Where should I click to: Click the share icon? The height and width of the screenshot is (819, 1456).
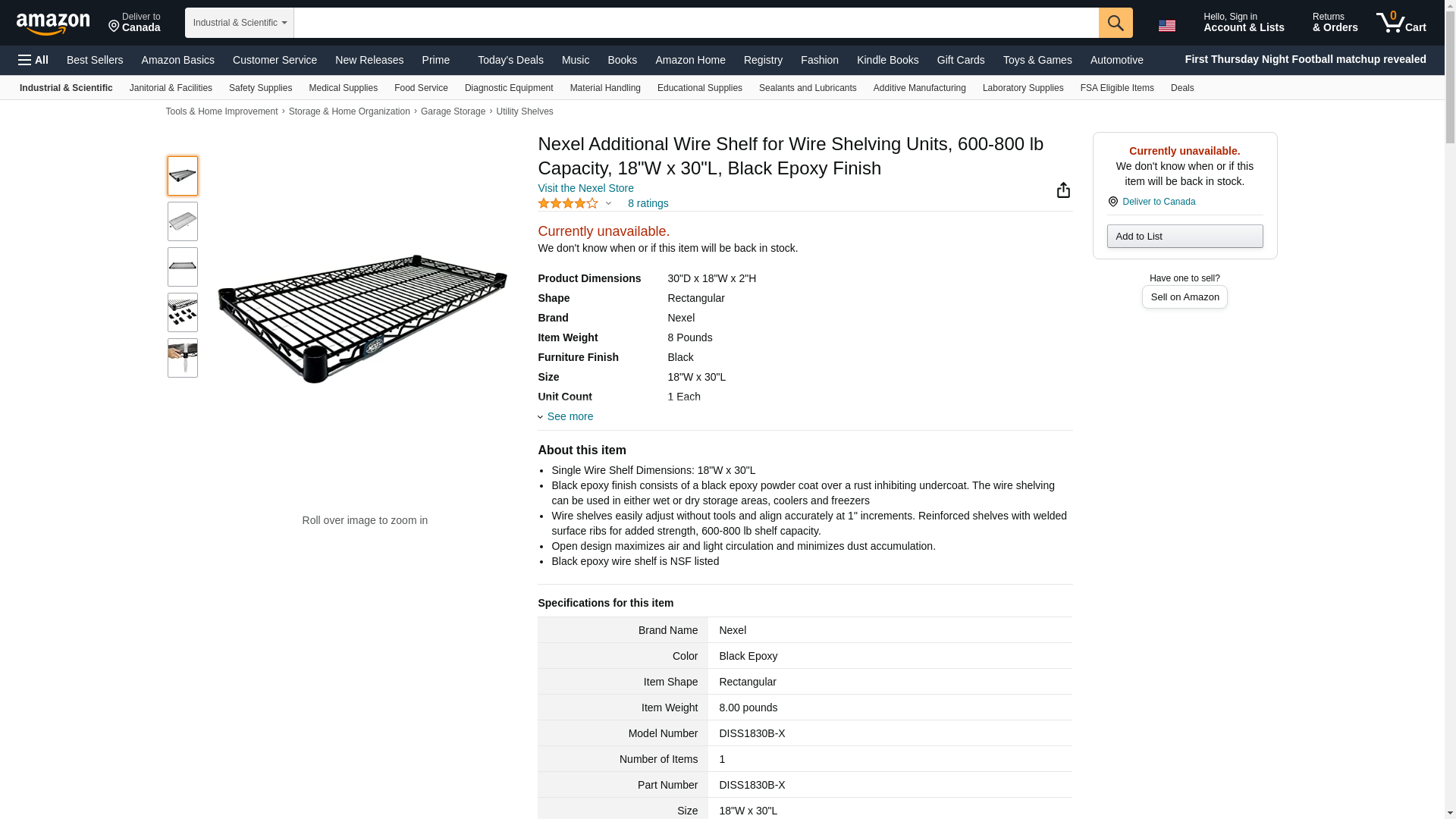(x=1063, y=190)
